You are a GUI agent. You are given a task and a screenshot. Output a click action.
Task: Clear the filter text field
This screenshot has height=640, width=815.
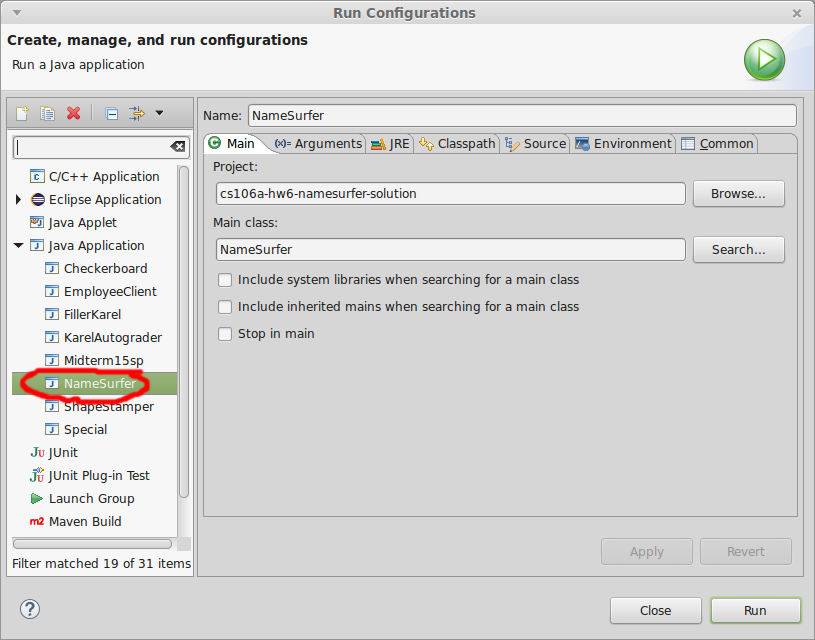pyautogui.click(x=177, y=147)
